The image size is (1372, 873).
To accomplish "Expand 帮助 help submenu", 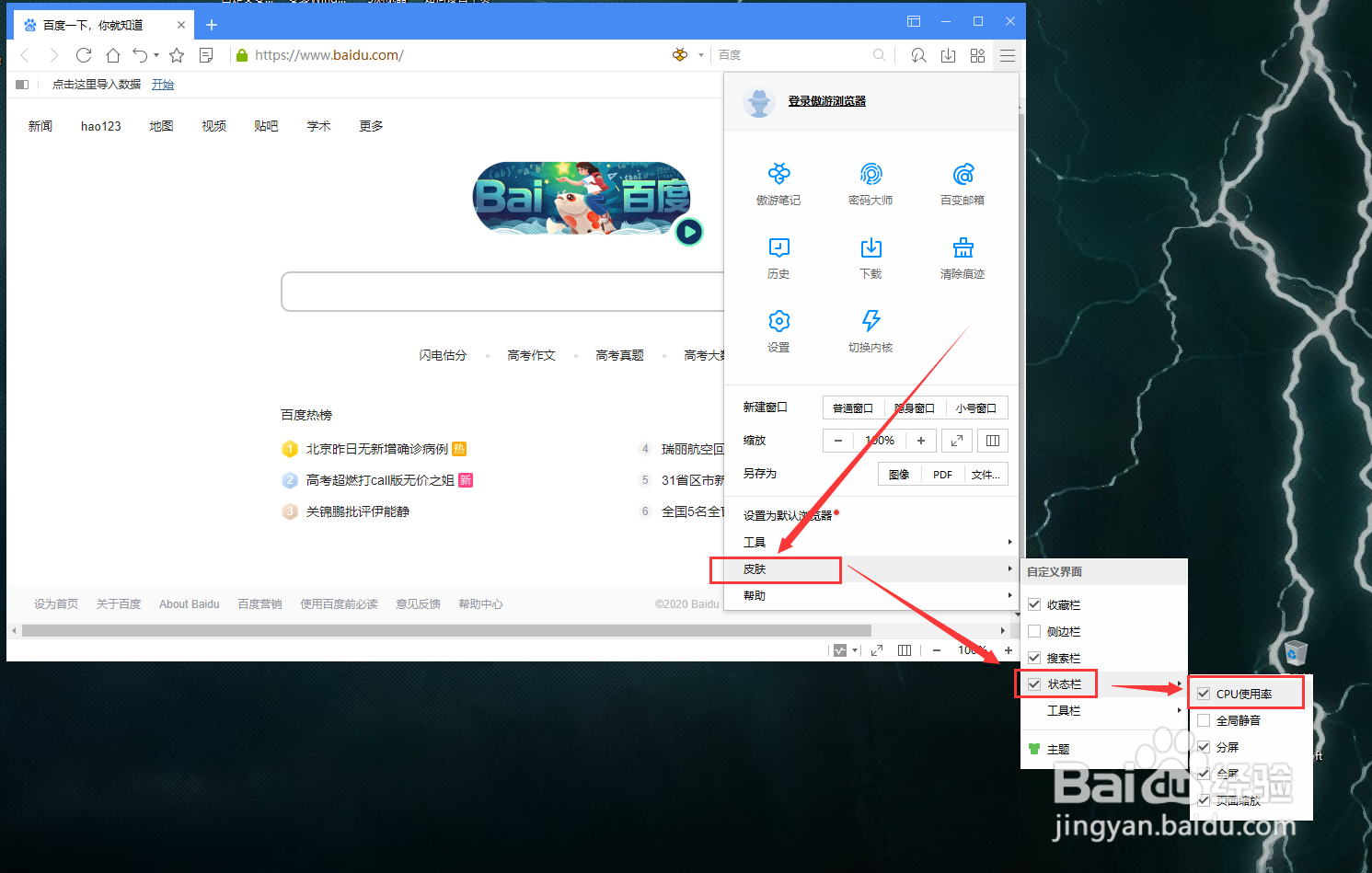I will [x=871, y=595].
